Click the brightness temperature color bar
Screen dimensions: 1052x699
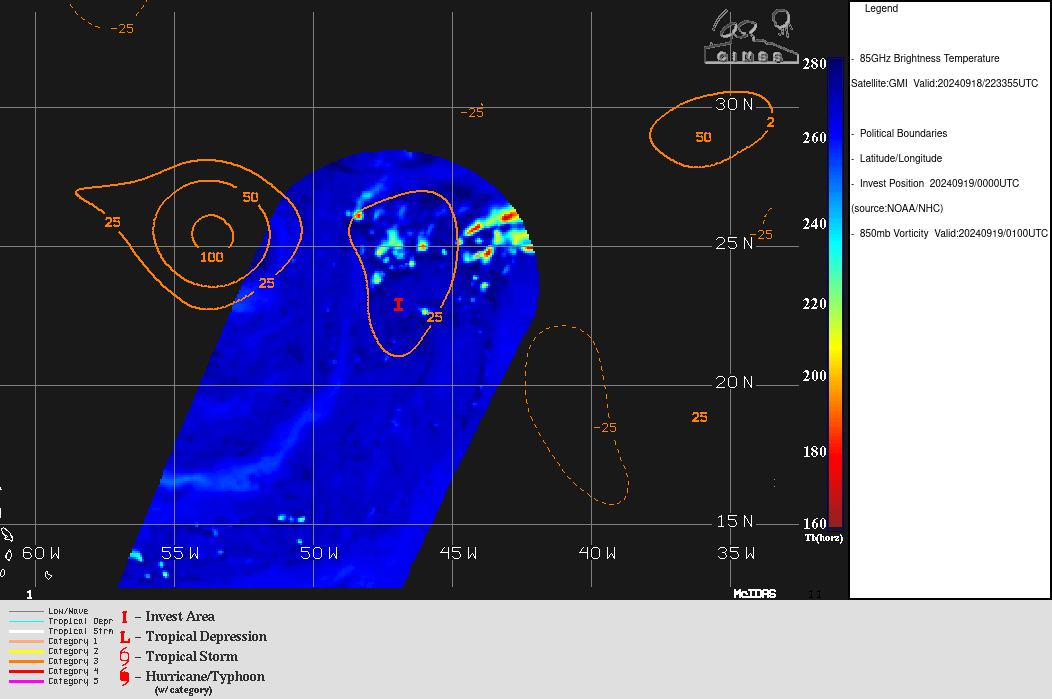click(835, 294)
